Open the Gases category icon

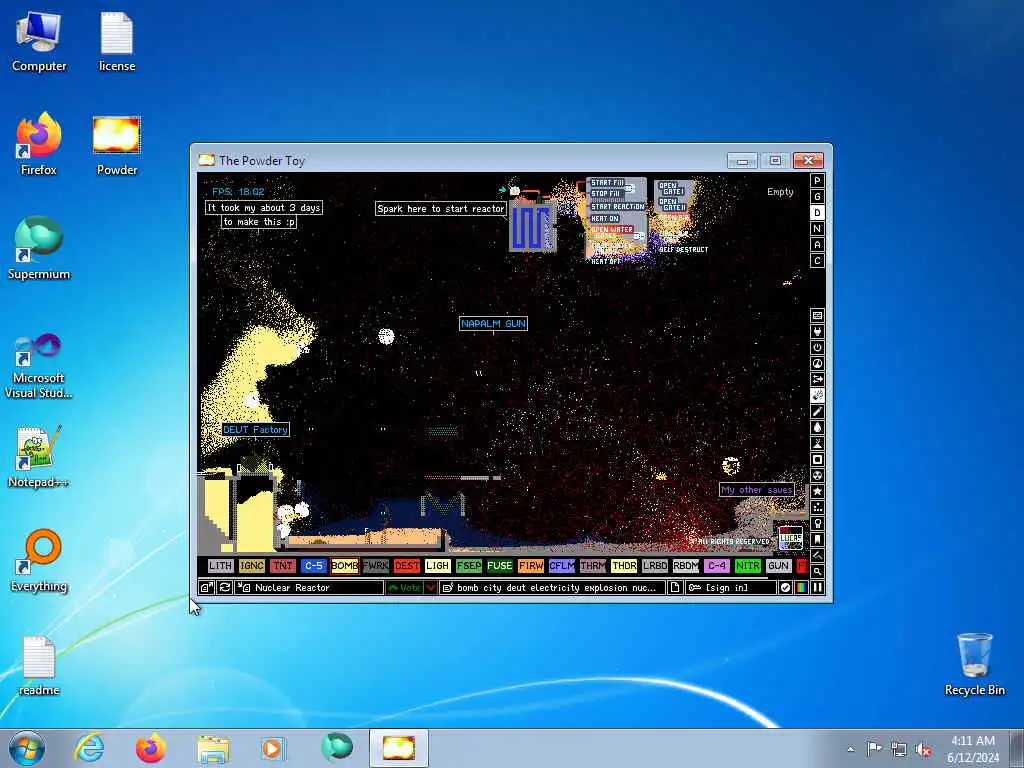817,411
